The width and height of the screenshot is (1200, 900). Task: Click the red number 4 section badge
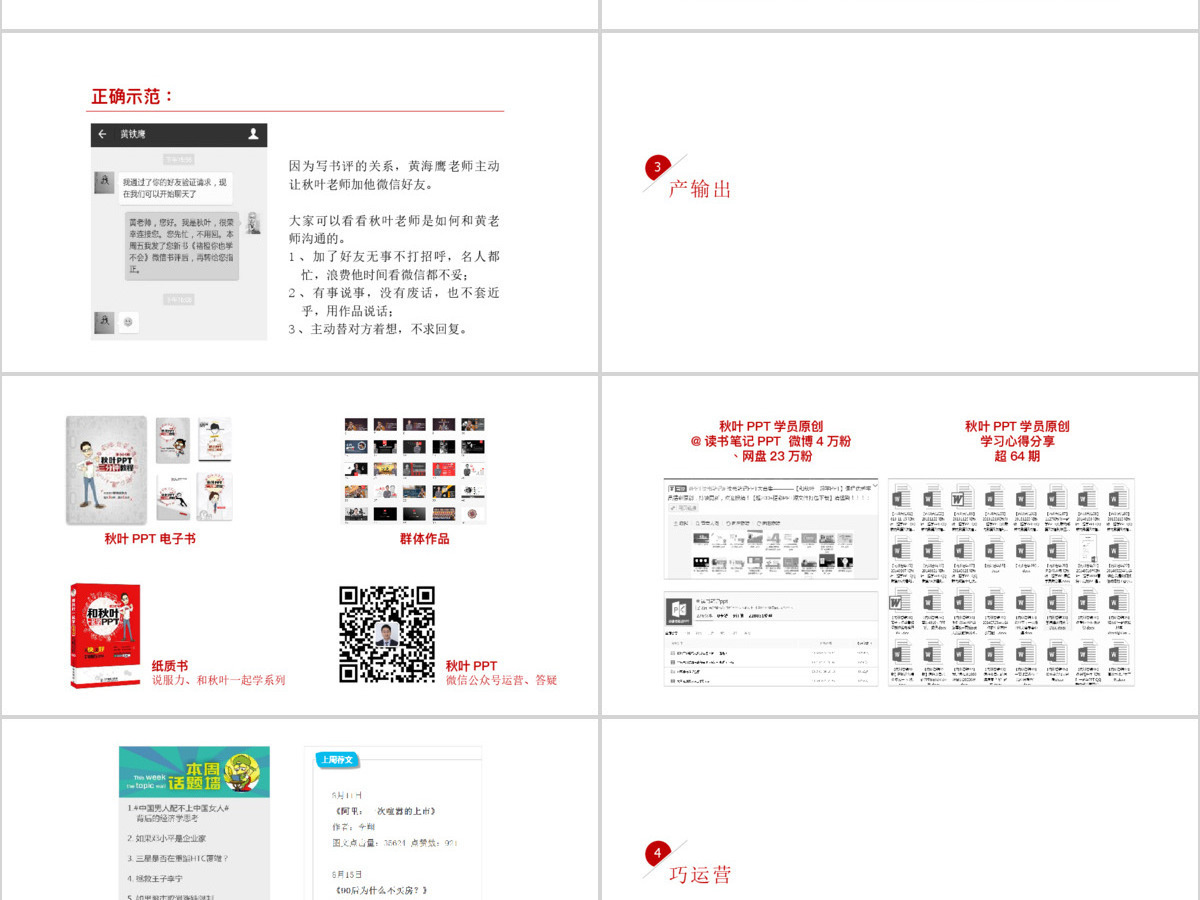[x=657, y=853]
